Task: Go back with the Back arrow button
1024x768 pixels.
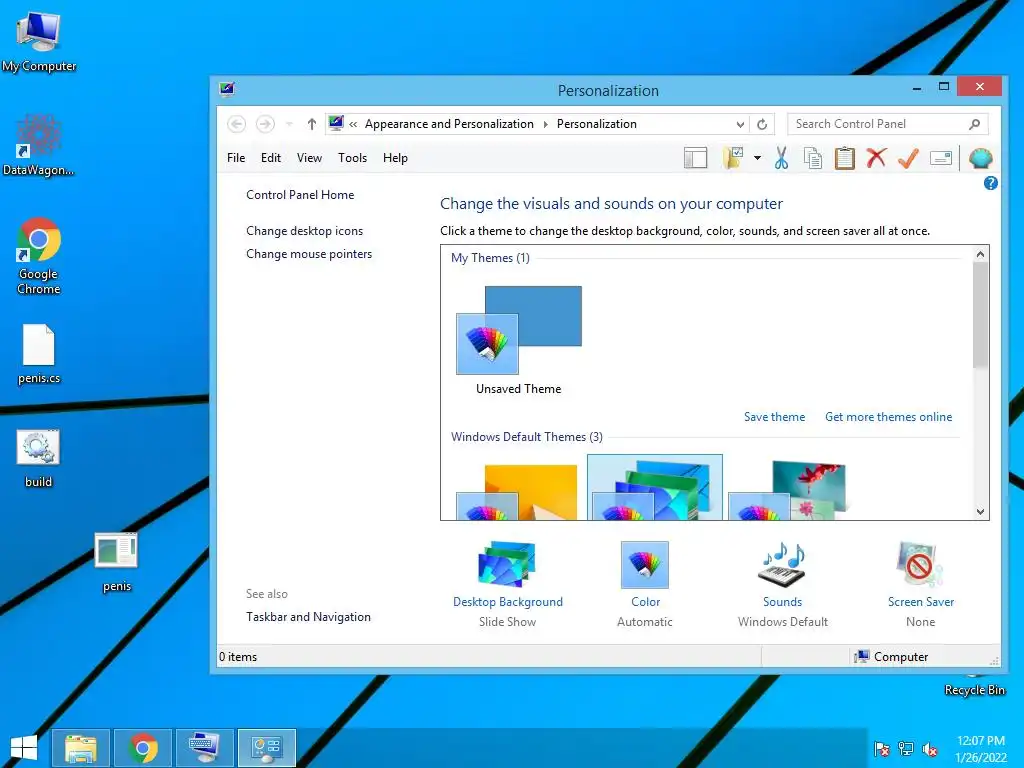Action: (x=236, y=124)
